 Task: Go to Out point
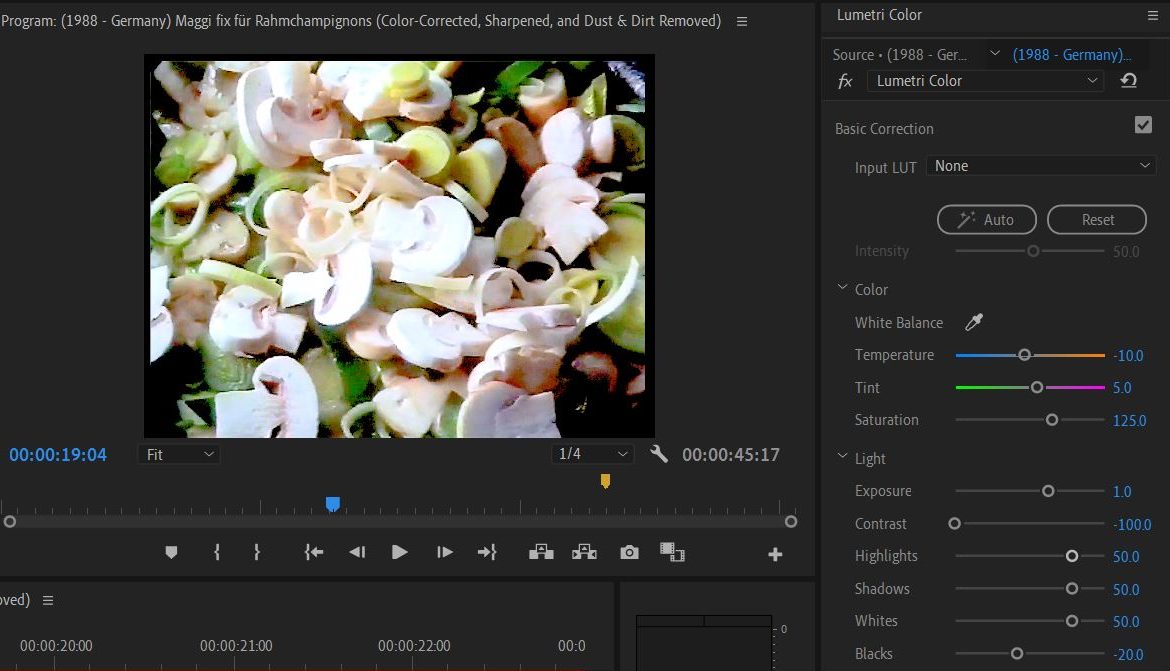[x=487, y=552]
